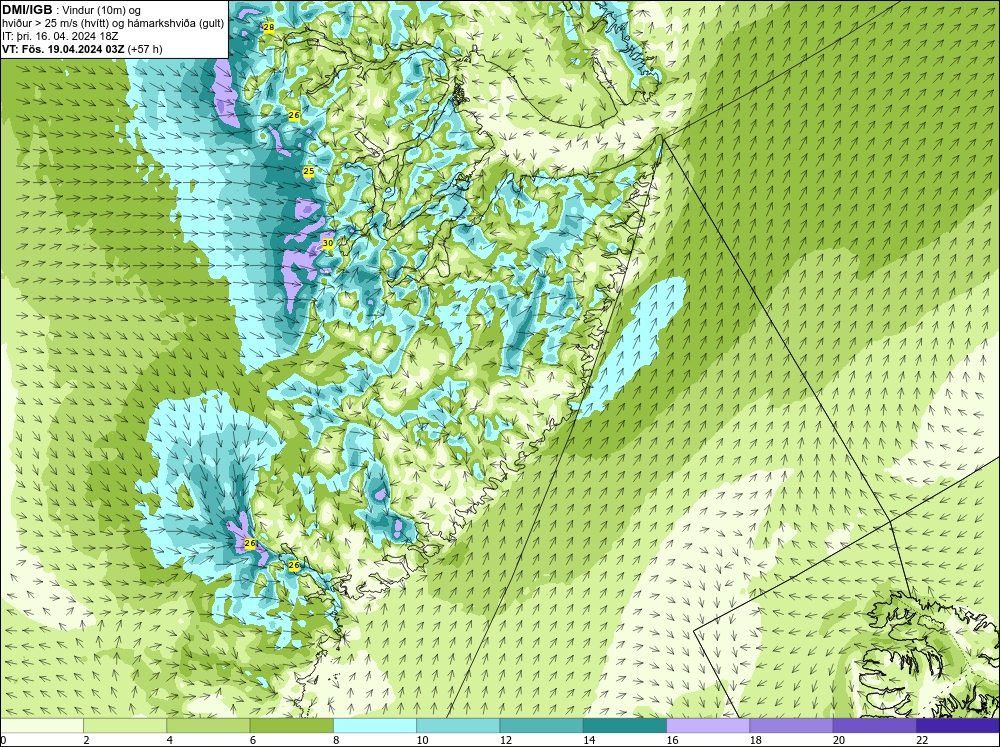Click the yellow gust label 25
Screen dimensions: 1000x747
(x=309, y=172)
